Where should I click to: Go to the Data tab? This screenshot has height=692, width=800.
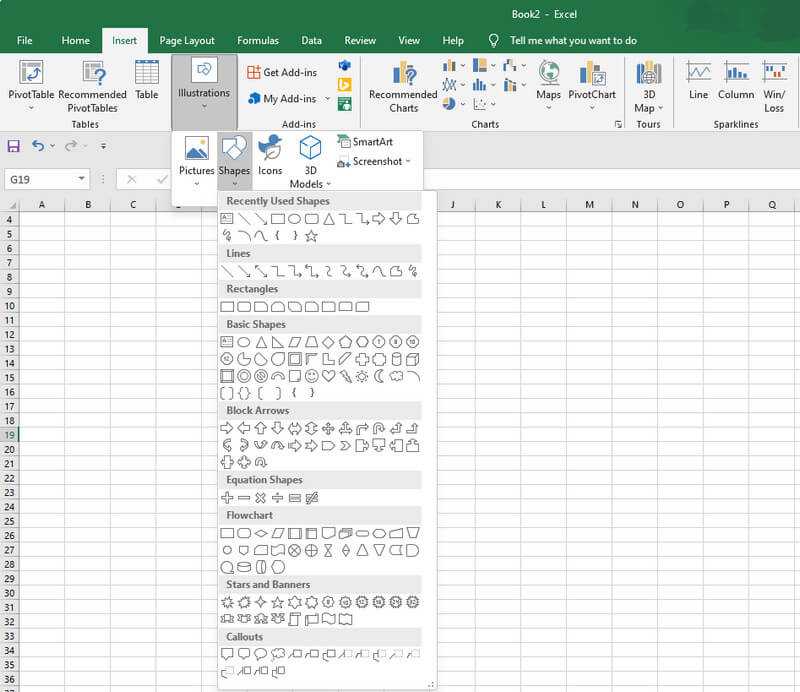311,40
